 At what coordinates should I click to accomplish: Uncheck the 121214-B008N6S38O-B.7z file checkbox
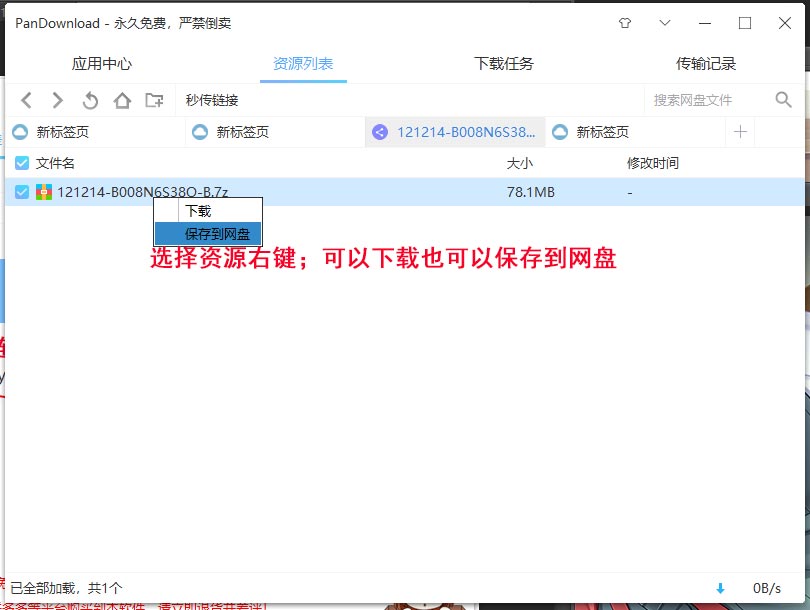tap(21, 191)
